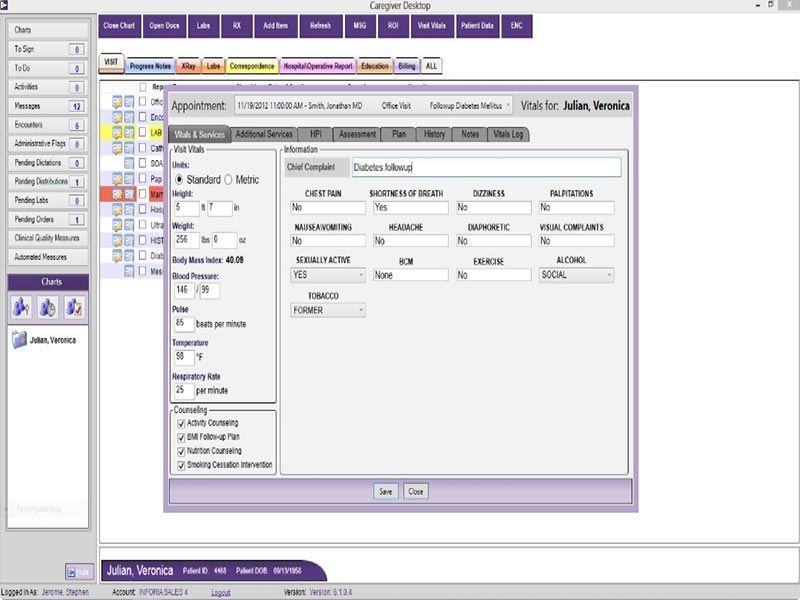Click document icon on the SOA row
Screen dimensions: 800x600
click(129, 163)
